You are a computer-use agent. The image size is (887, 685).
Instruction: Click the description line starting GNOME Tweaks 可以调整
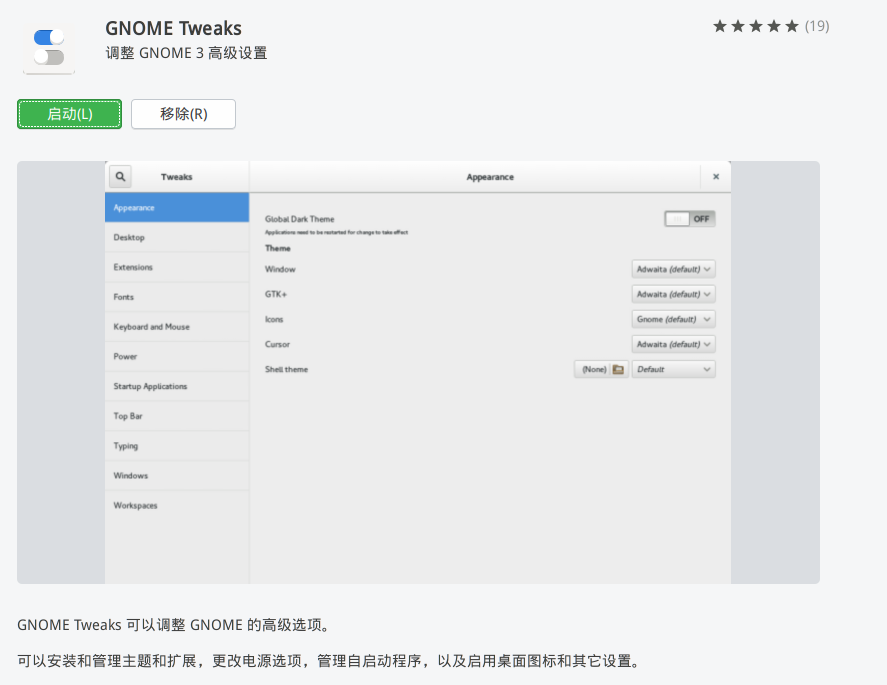(174, 625)
